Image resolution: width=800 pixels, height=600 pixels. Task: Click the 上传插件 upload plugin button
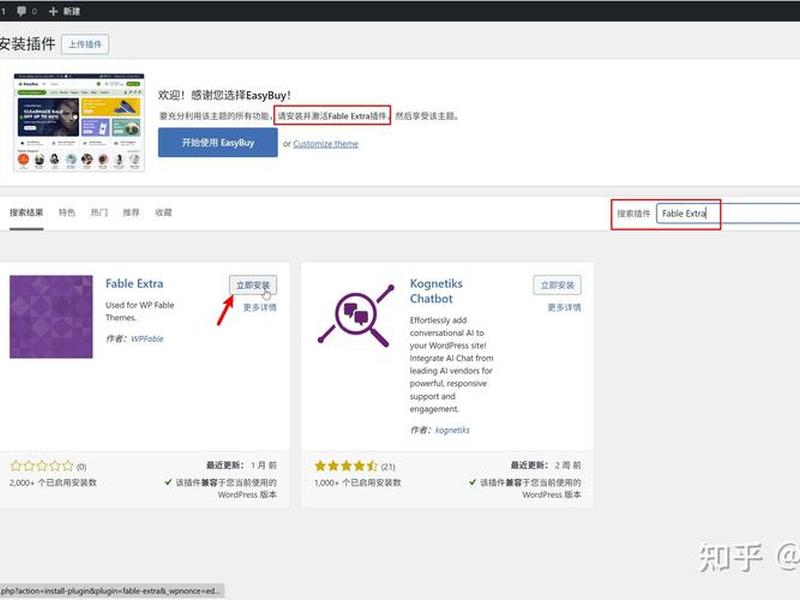click(85, 44)
